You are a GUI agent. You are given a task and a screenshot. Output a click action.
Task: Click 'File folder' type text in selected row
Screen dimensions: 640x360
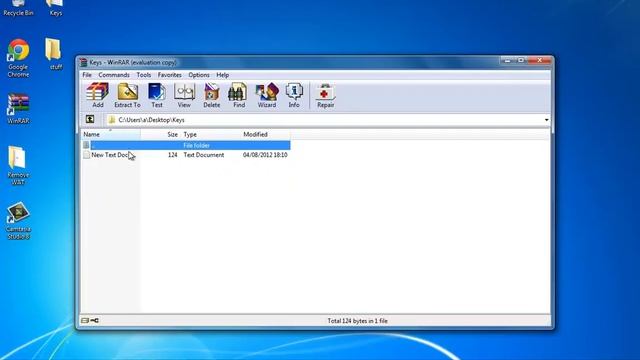click(196, 145)
